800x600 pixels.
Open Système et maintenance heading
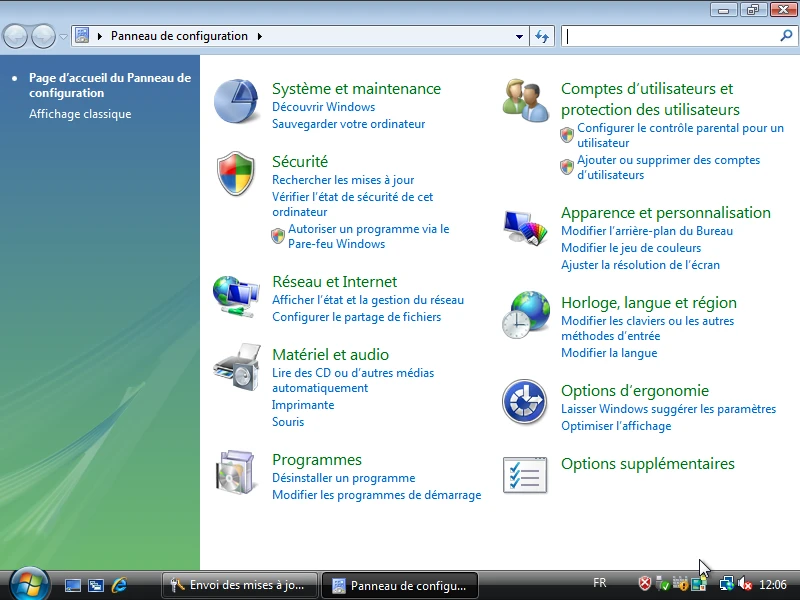tap(356, 89)
